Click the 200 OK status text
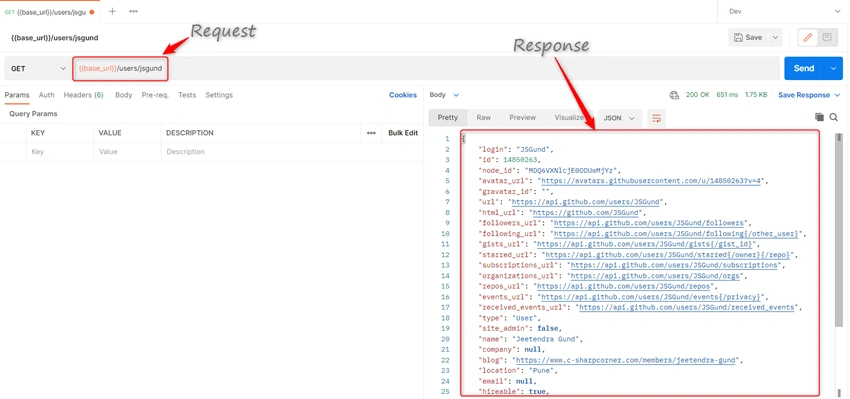The height and width of the screenshot is (399, 850). click(698, 95)
